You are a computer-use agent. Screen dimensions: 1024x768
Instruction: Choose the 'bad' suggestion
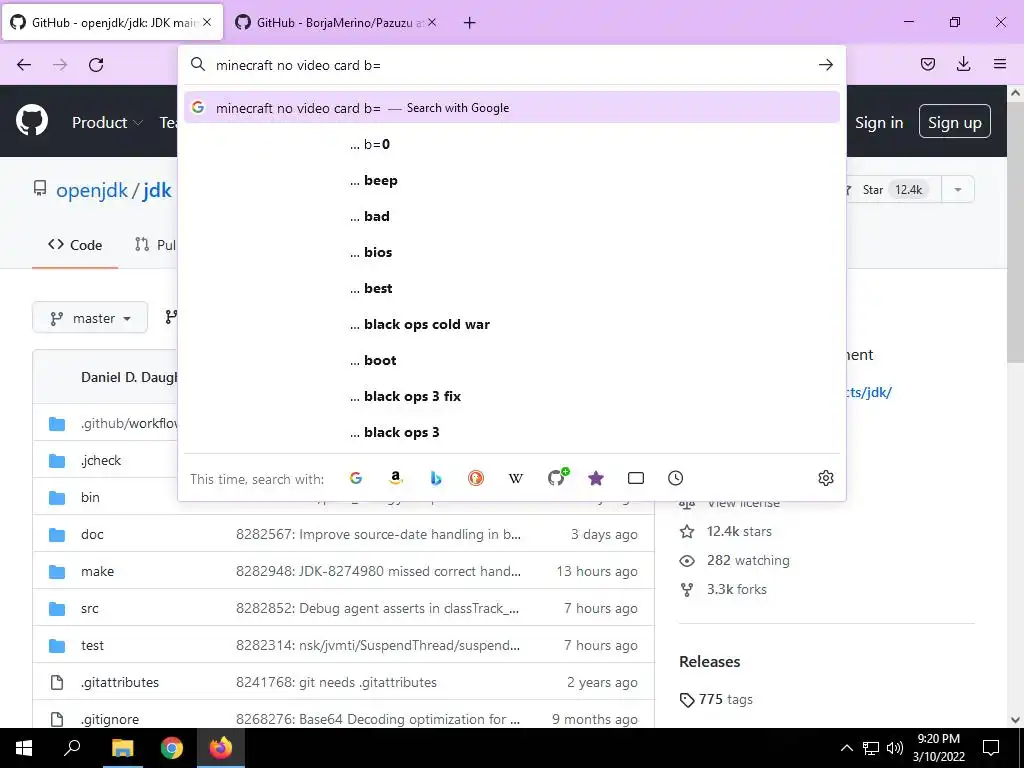[x=512, y=216]
